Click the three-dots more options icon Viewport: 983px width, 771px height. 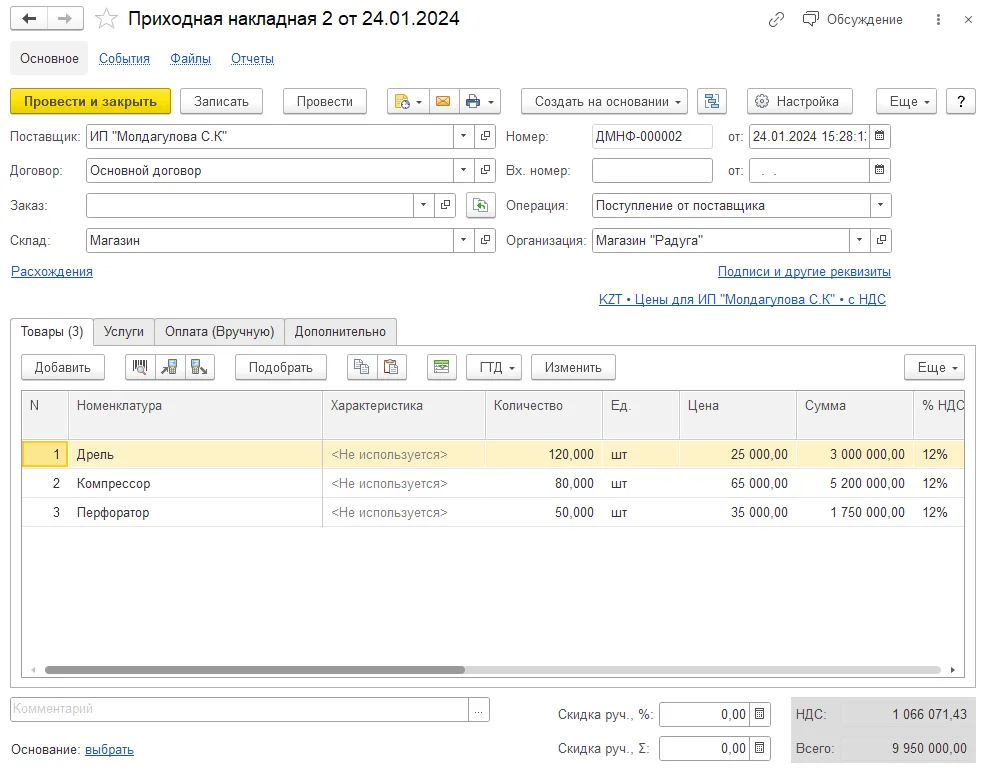938,19
